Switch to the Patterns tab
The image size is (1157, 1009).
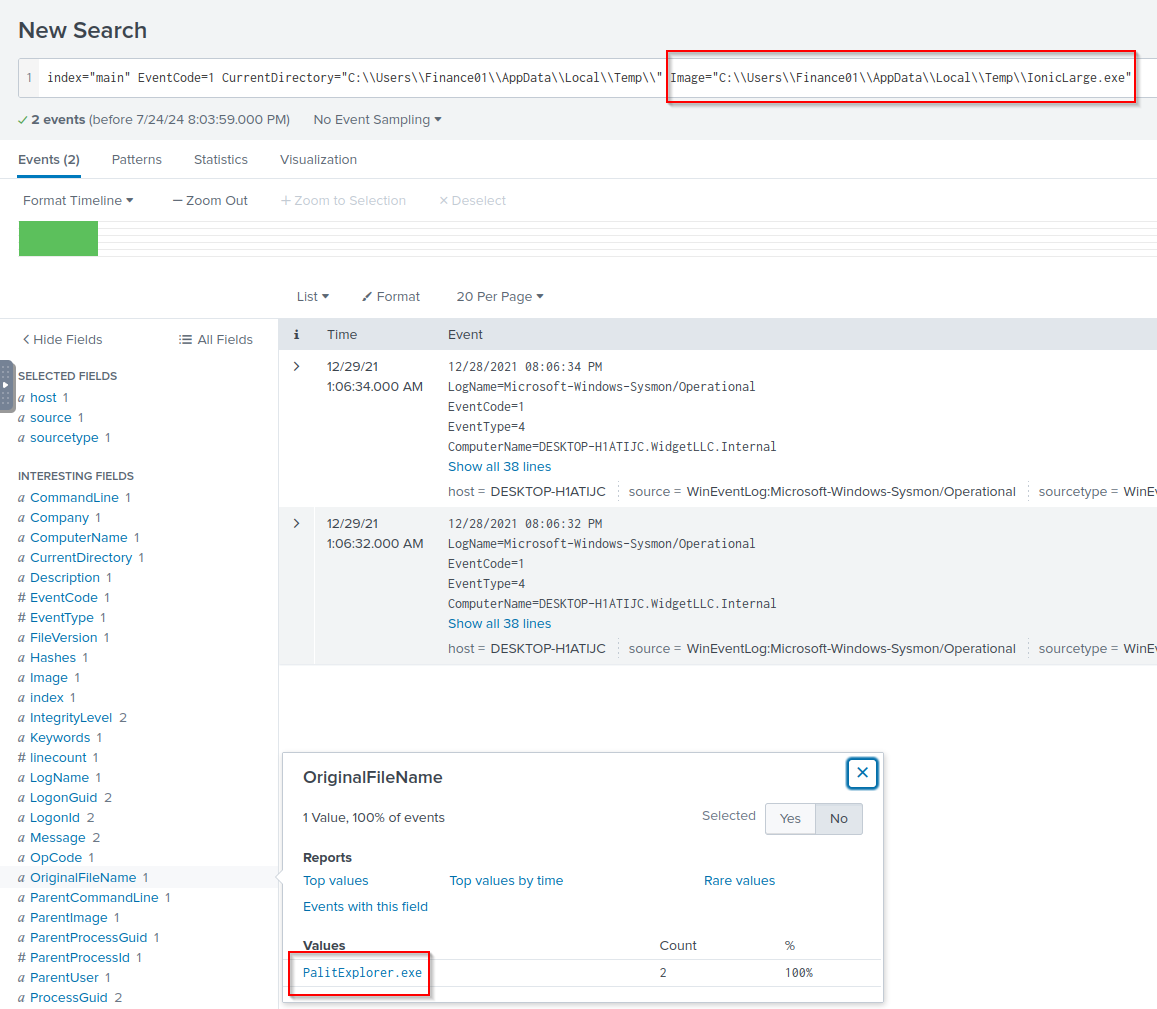(136, 159)
